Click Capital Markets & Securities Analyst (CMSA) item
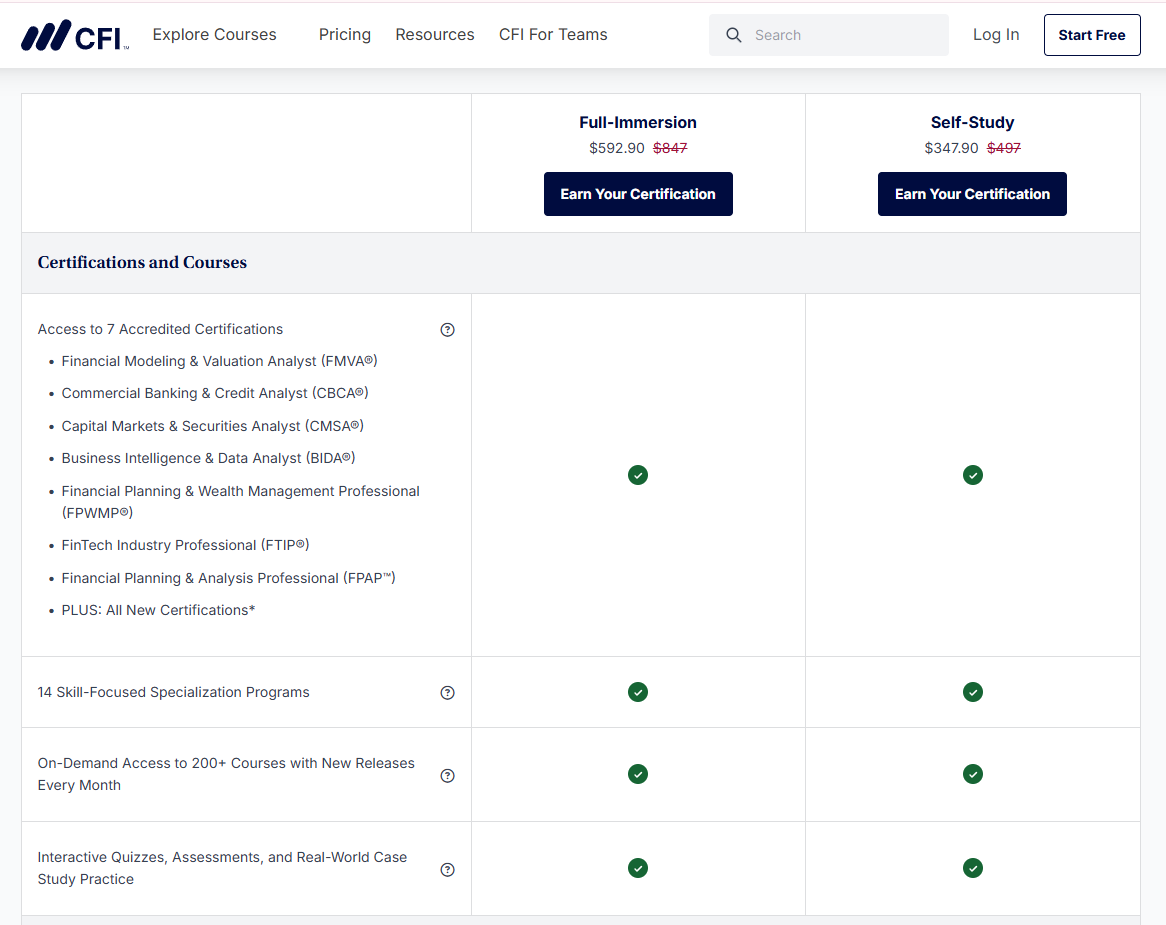The image size is (1166, 925). pyautogui.click(x=213, y=426)
